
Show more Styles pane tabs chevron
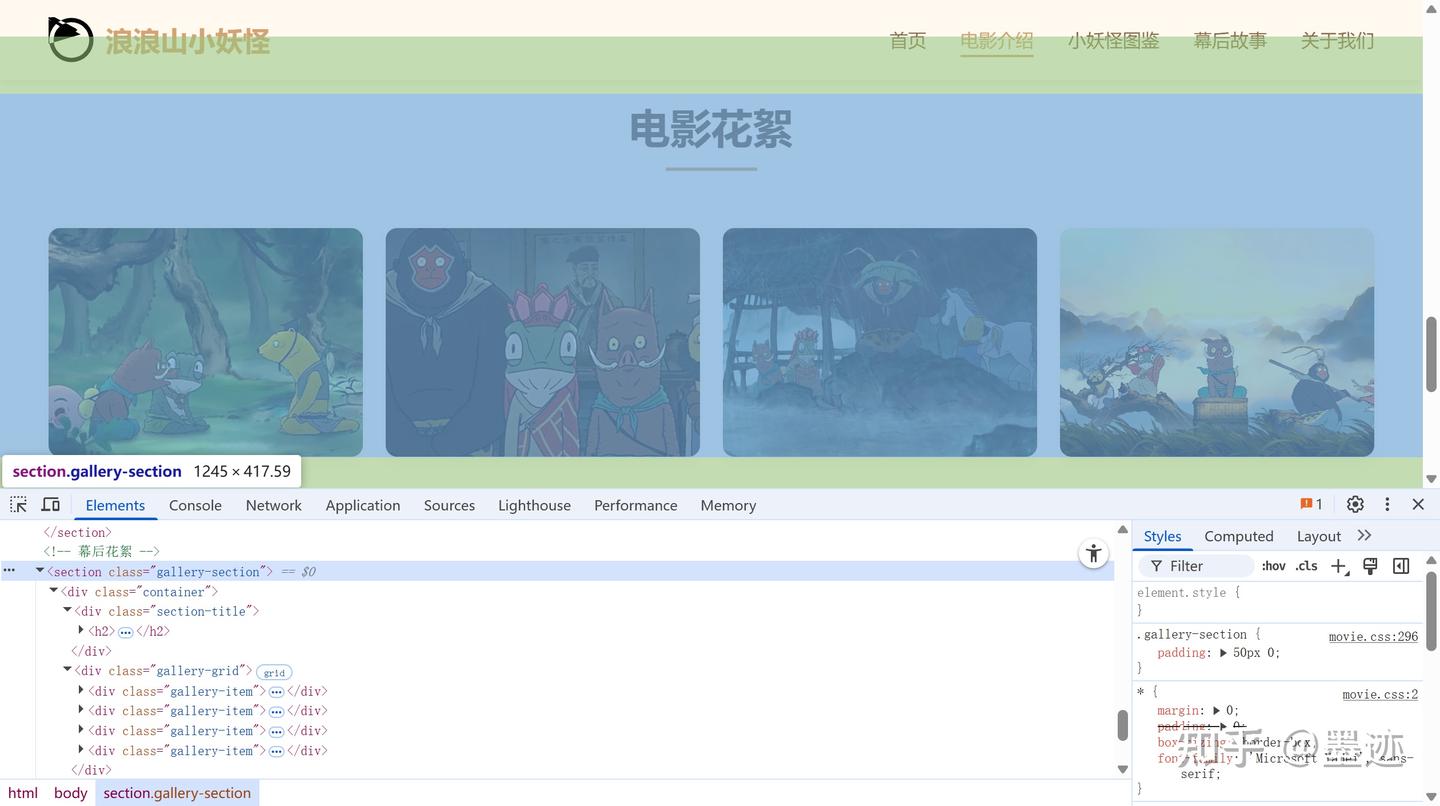coord(1364,536)
